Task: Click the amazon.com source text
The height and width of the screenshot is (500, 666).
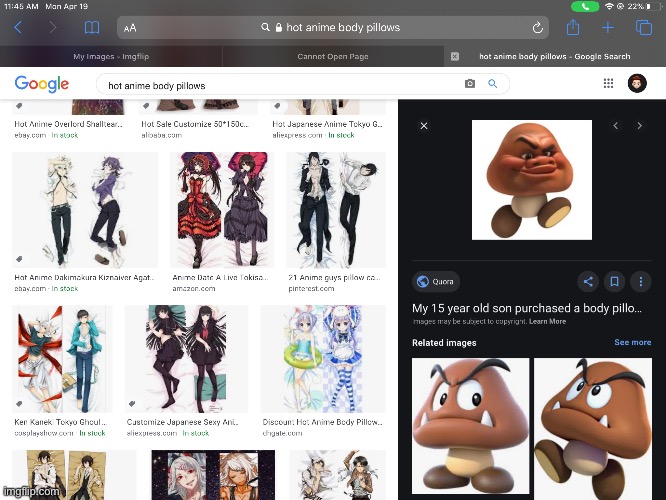Action: (194, 288)
